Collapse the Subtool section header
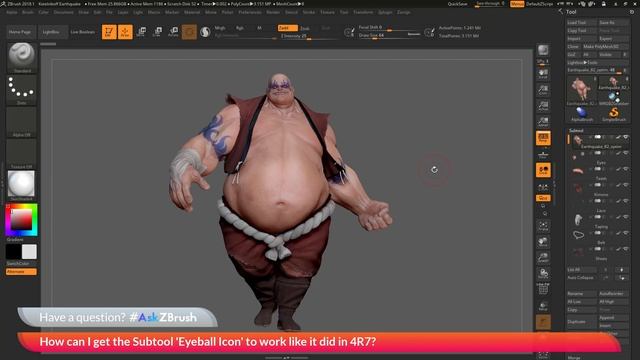 576,130
